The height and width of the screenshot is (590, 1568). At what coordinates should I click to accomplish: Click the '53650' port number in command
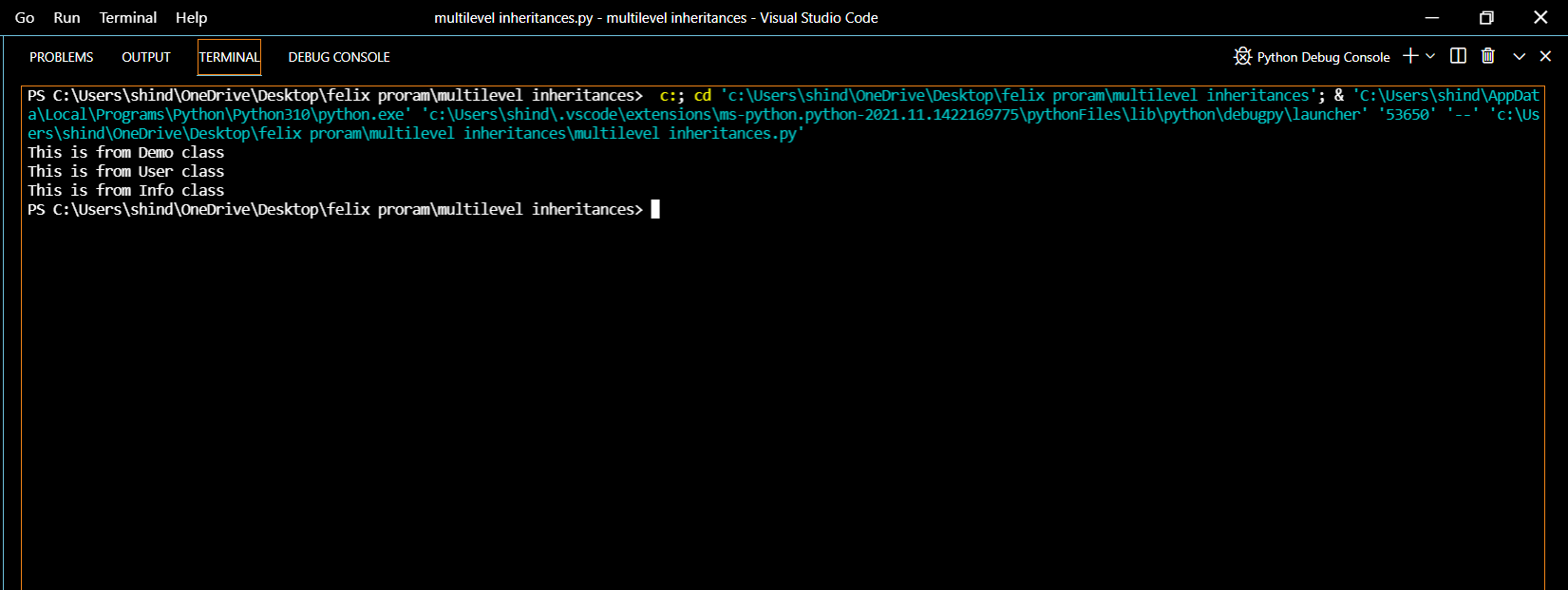pos(1407,114)
